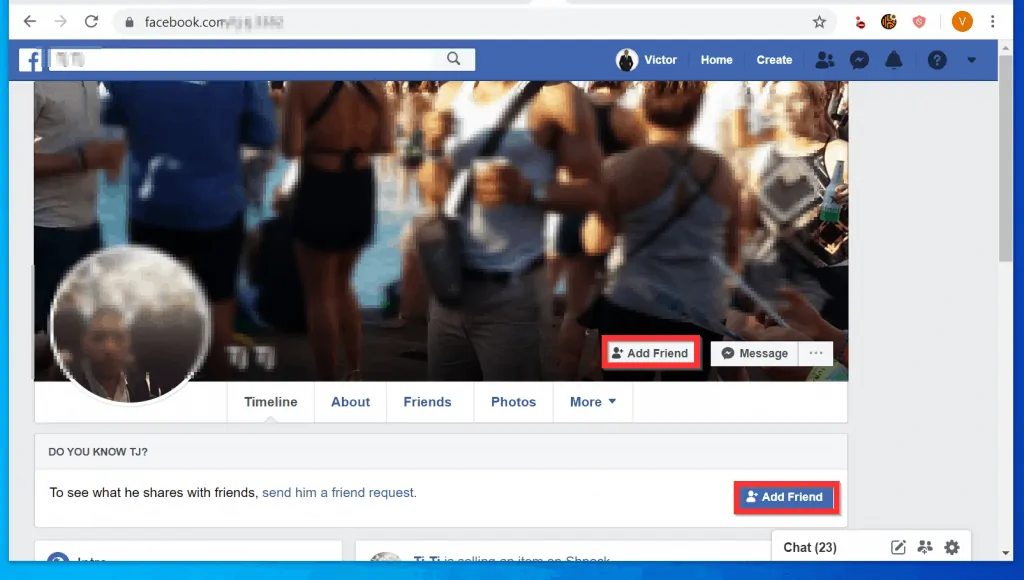
Task: Open the three-dot profile actions menu
Action: 817,353
